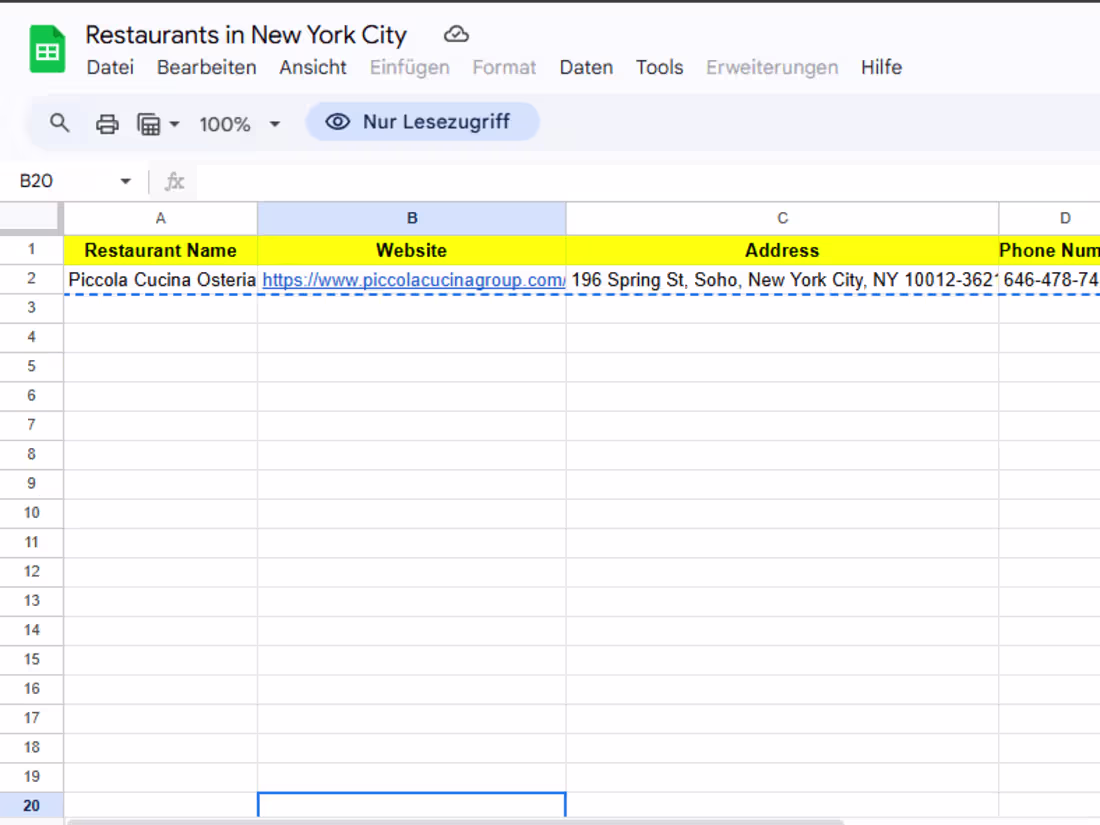
Task: Select row 13 header
Action: [x=32, y=601]
